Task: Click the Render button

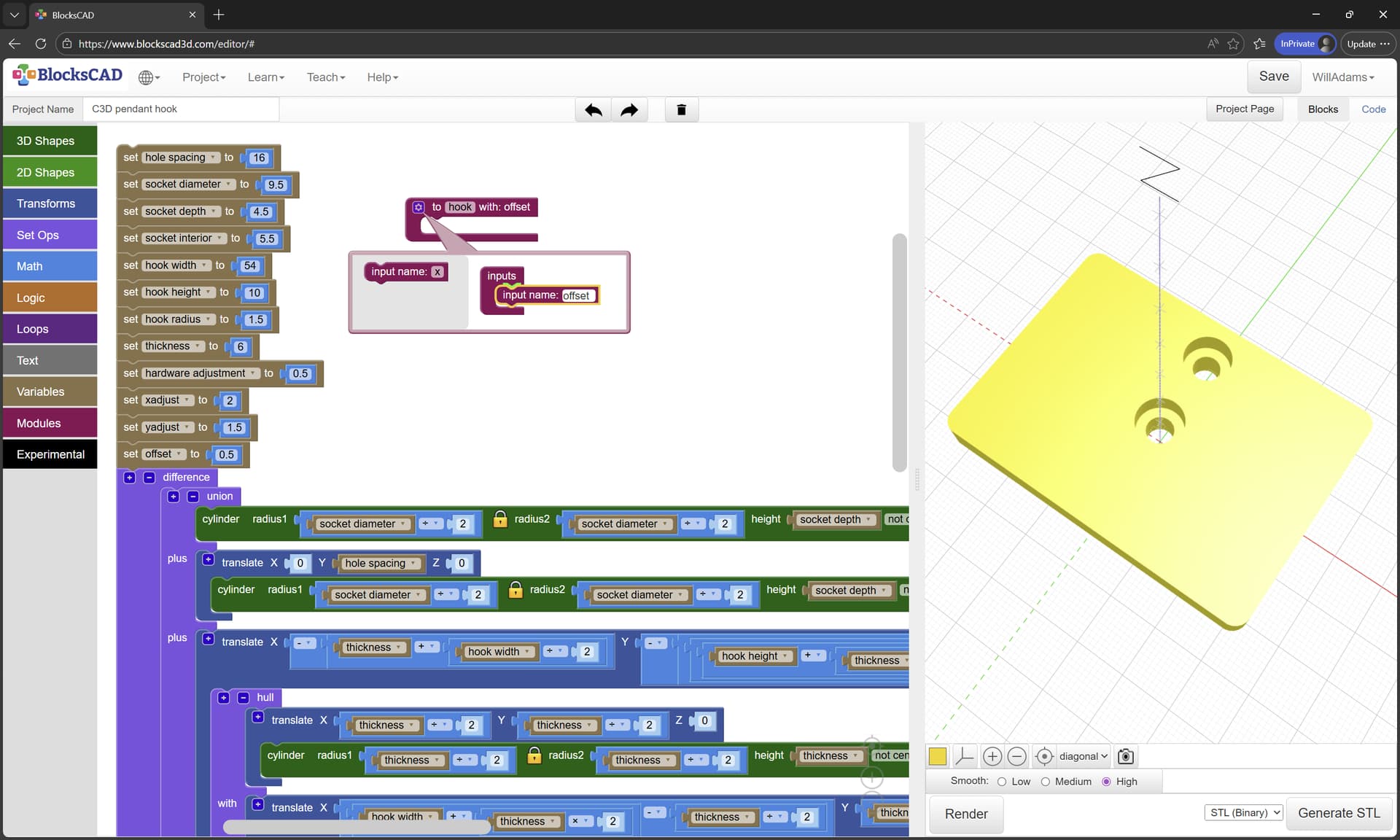Action: (x=965, y=814)
